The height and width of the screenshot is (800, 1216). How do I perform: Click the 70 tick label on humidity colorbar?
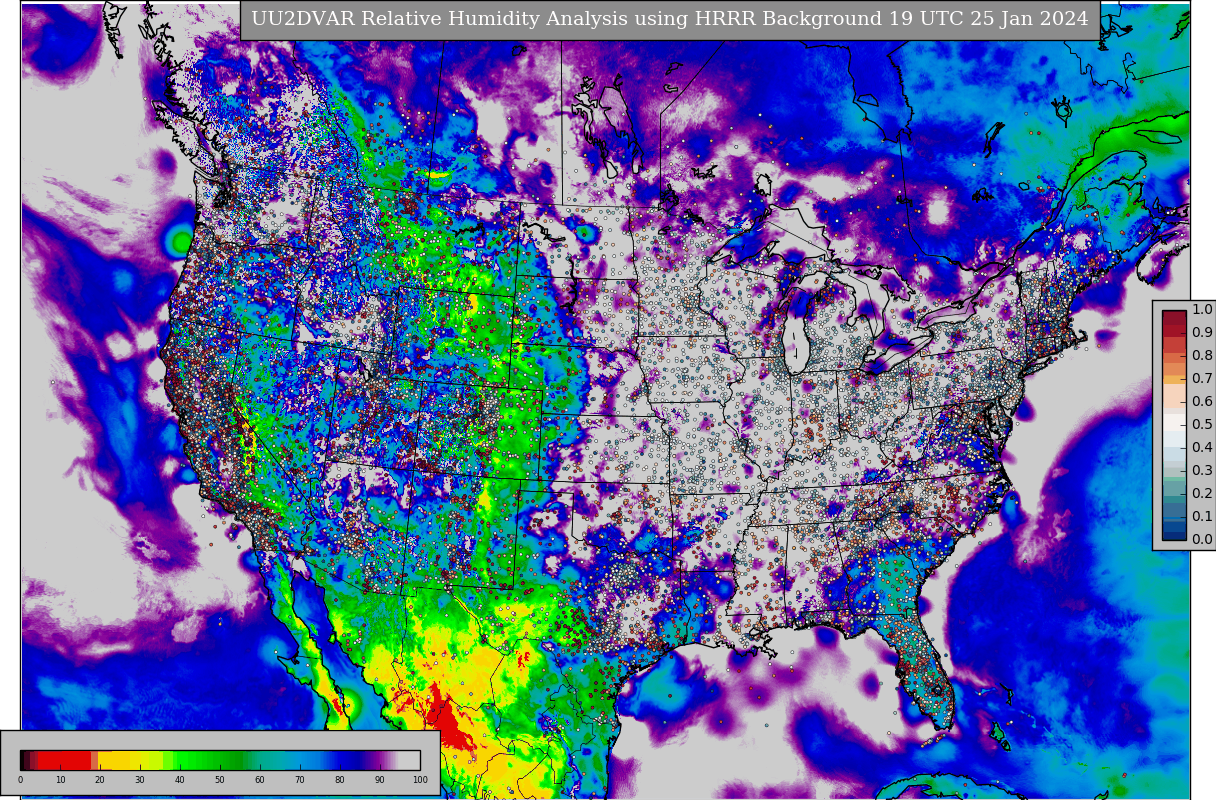point(300,780)
